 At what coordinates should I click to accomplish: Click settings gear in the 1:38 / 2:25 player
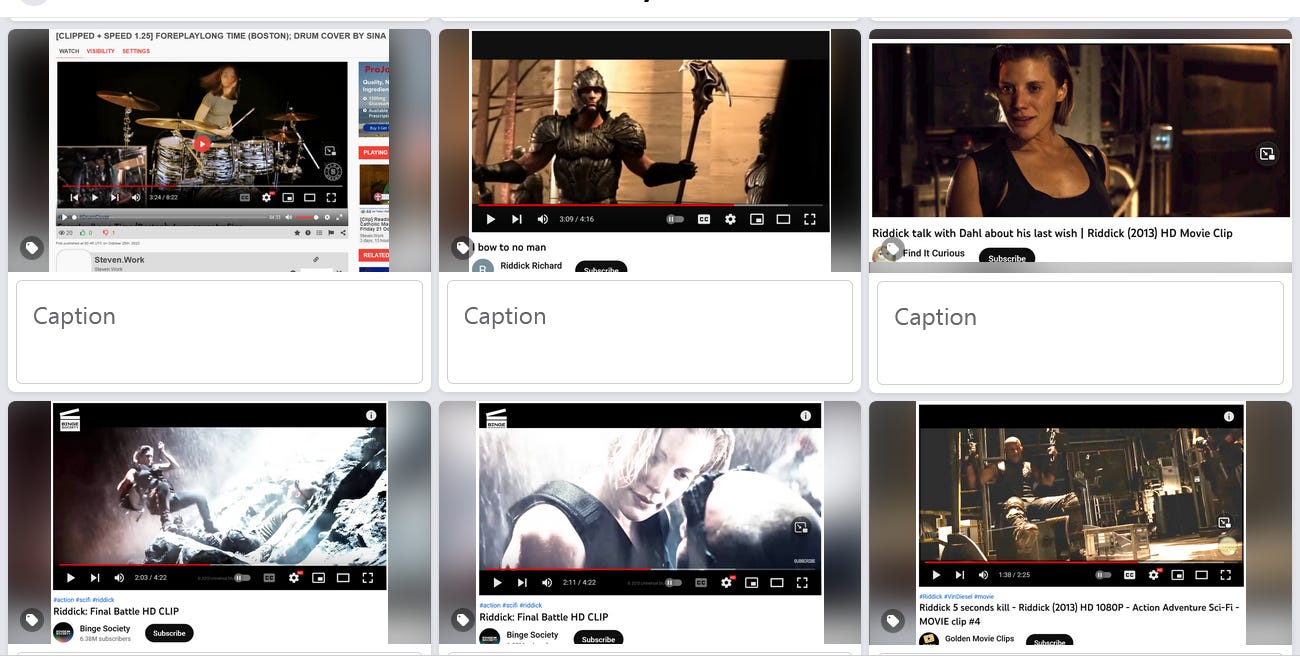click(x=1154, y=575)
